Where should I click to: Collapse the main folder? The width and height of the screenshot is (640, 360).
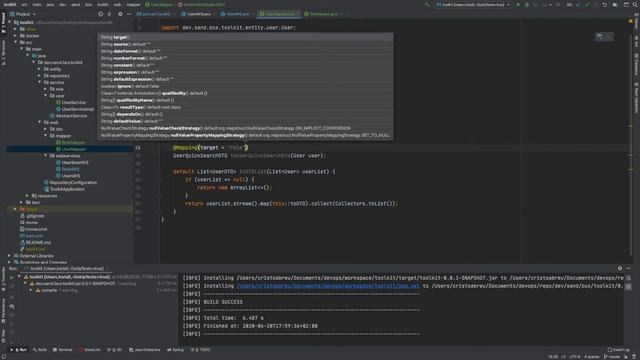pyautogui.click(x=22, y=49)
